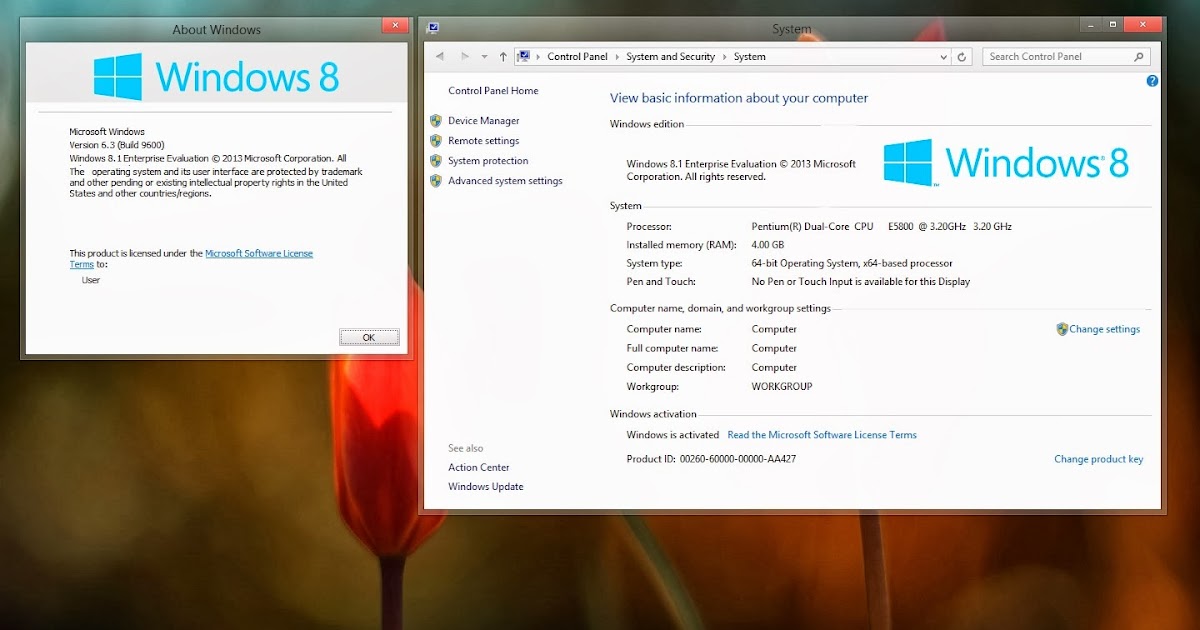Viewport: 1200px width, 630px height.
Task: Open recent locations dropdown beside forward arrow
Action: coord(484,56)
